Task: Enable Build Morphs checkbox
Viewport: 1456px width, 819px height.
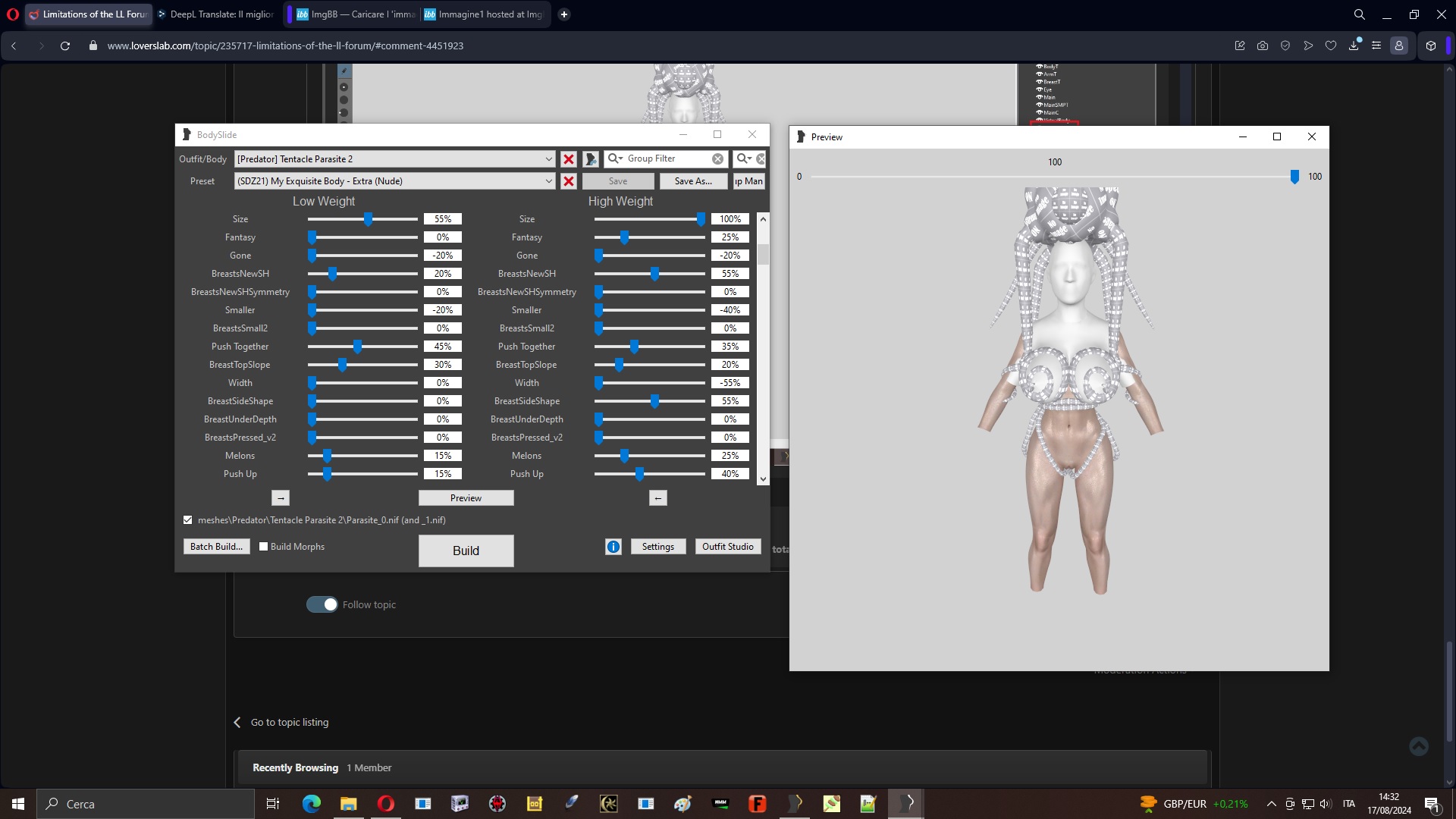Action: coord(264,547)
